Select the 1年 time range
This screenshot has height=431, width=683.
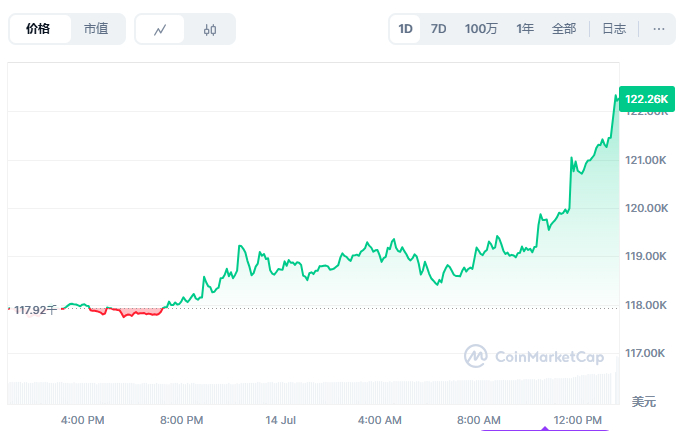pos(525,29)
